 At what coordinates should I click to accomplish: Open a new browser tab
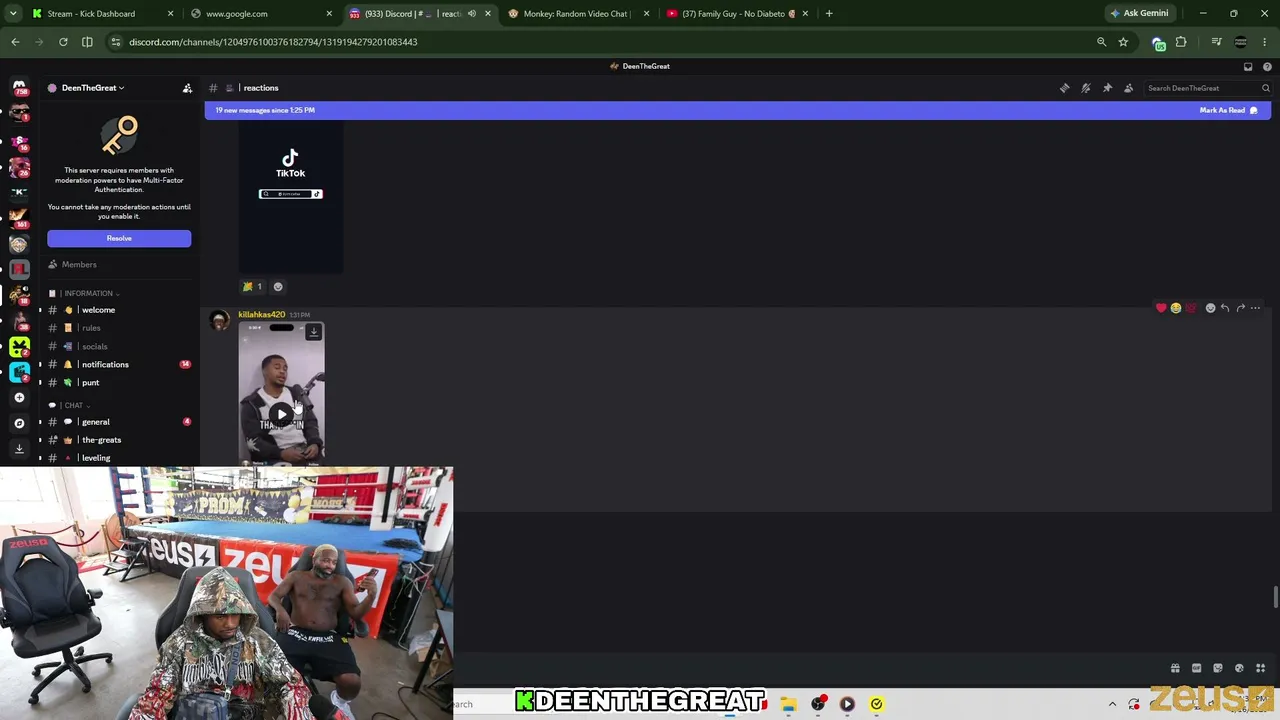829,14
